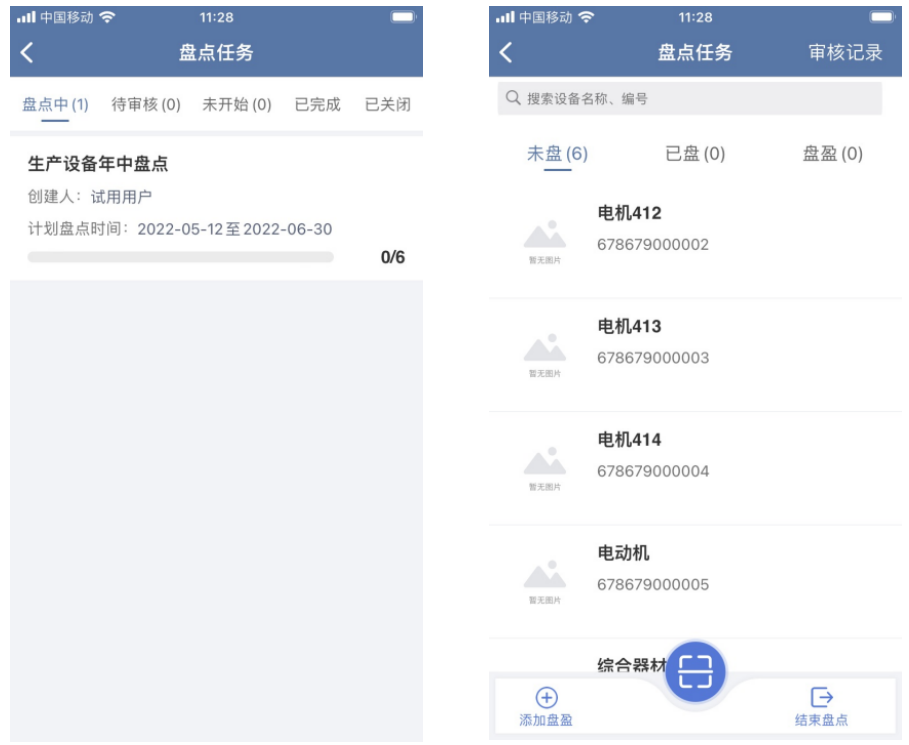This screenshot has width=909, height=745.
Task: Click the 0/6 inventory progress bar
Action: tap(180, 257)
